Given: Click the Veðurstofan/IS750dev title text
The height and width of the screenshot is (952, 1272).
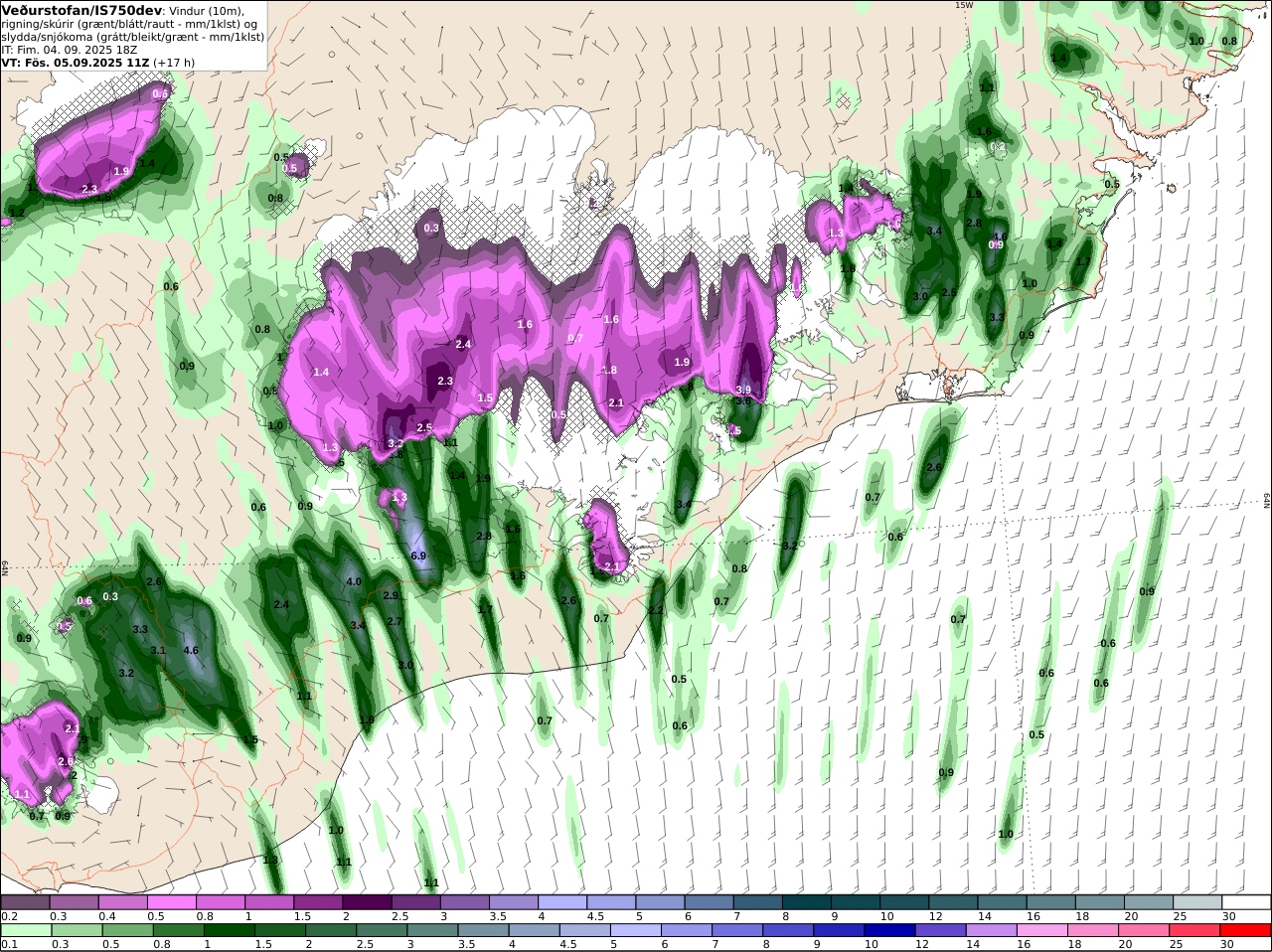Looking at the screenshot, I should 81,10.
